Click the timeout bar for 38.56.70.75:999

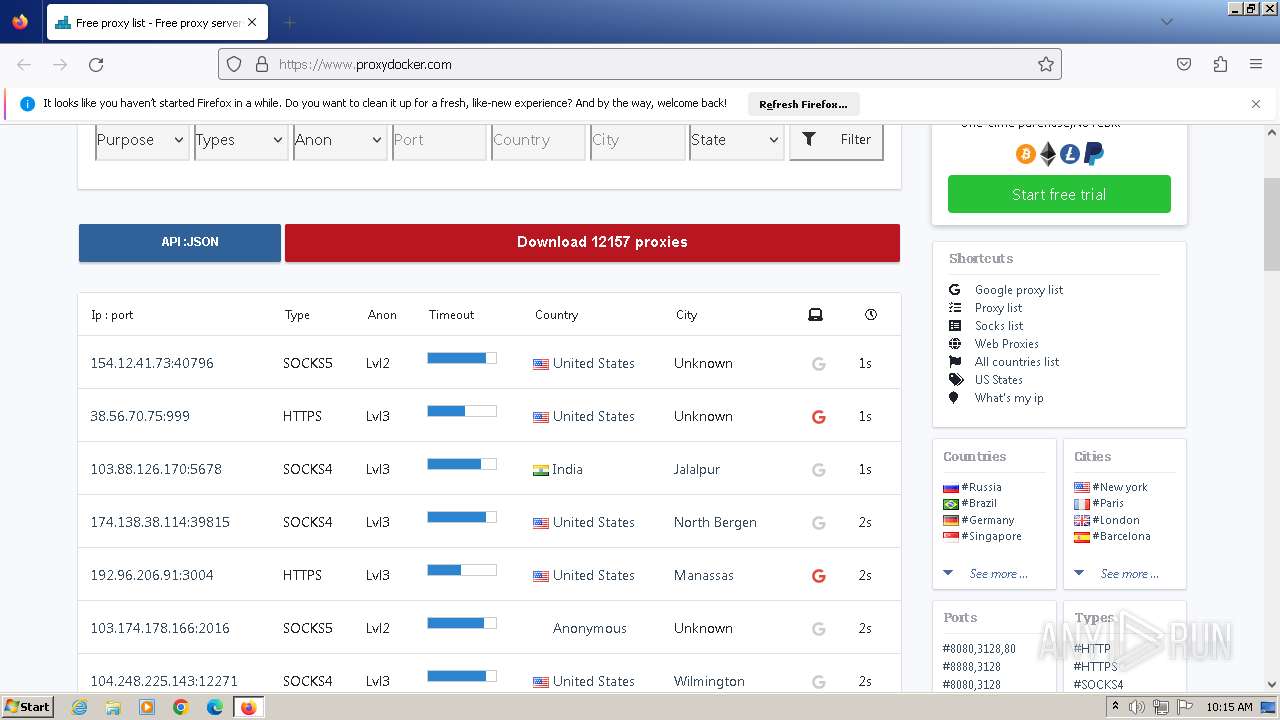click(x=462, y=411)
